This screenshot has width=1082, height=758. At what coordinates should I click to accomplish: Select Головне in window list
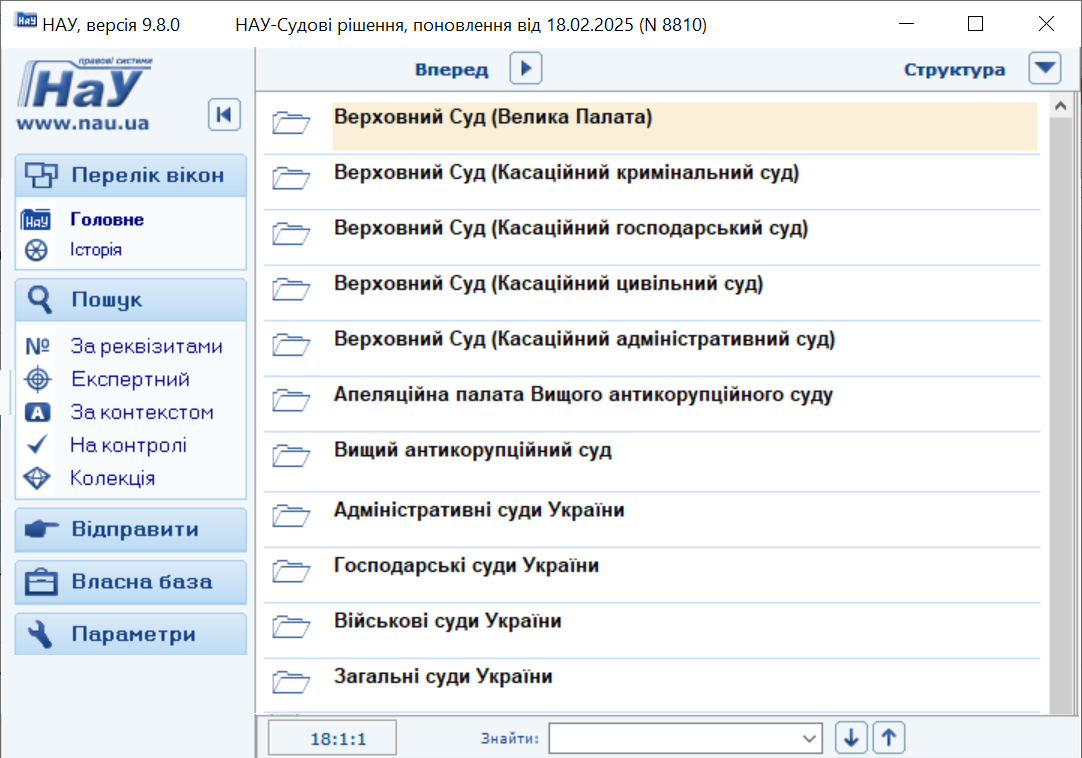[x=107, y=220]
